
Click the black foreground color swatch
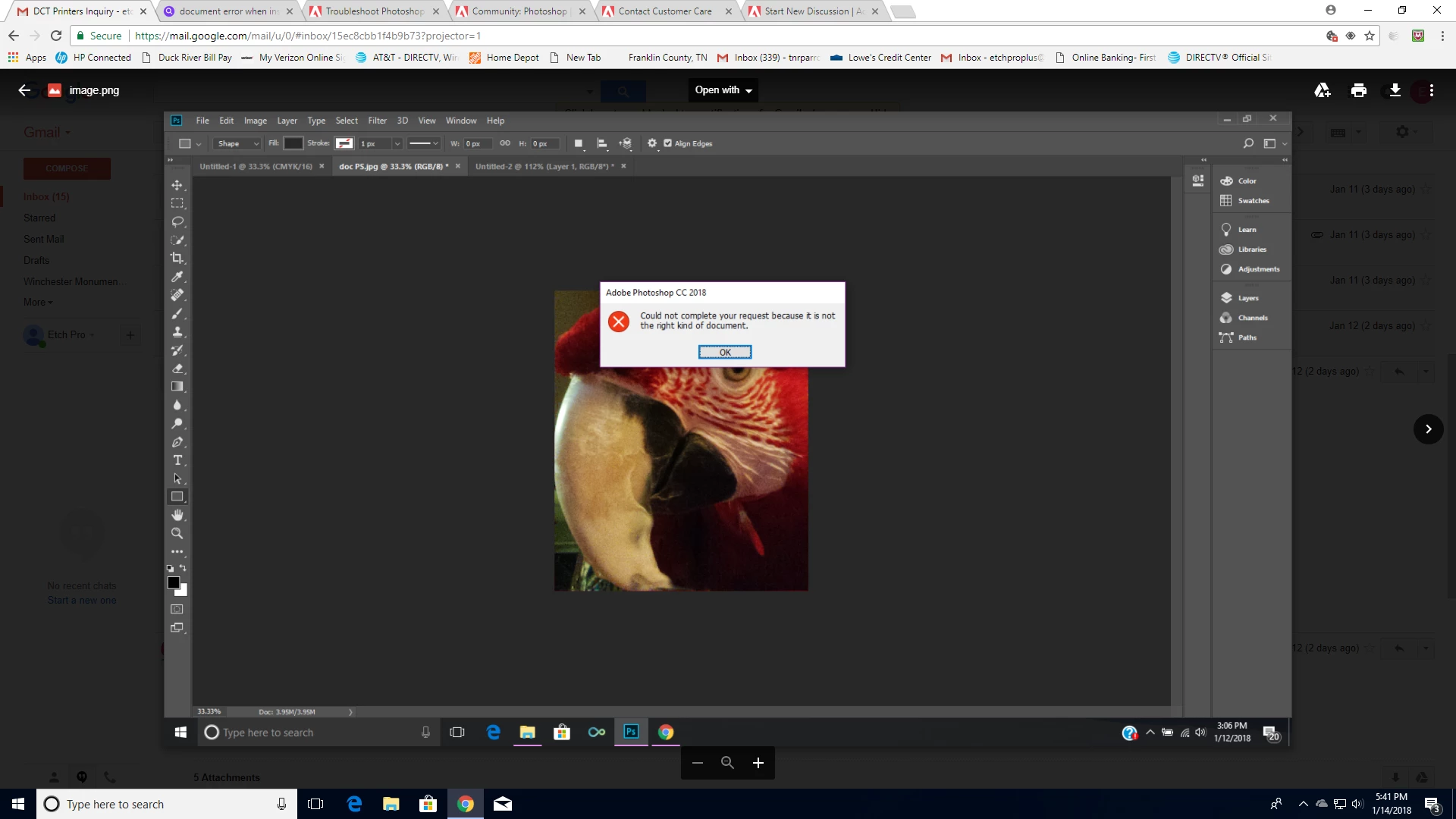(x=173, y=582)
